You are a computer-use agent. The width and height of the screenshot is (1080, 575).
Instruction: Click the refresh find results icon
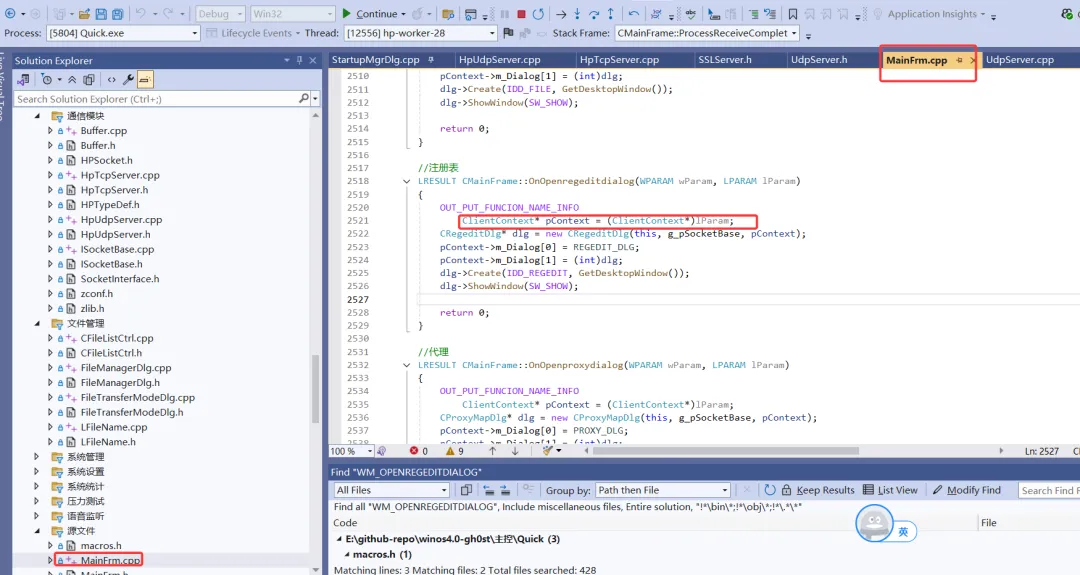click(770, 490)
